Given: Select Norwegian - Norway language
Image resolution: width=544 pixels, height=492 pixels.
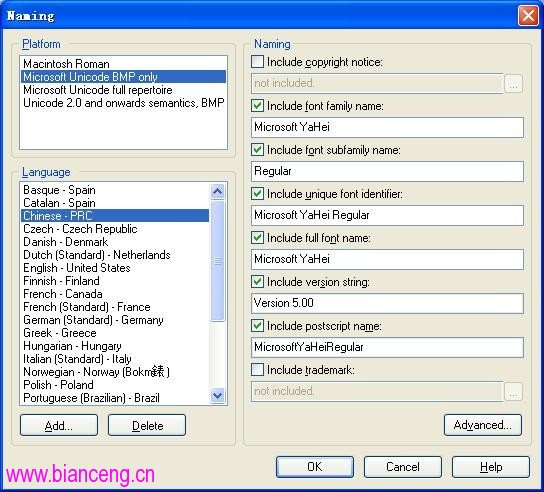Looking at the screenshot, I should [x=115, y=372].
